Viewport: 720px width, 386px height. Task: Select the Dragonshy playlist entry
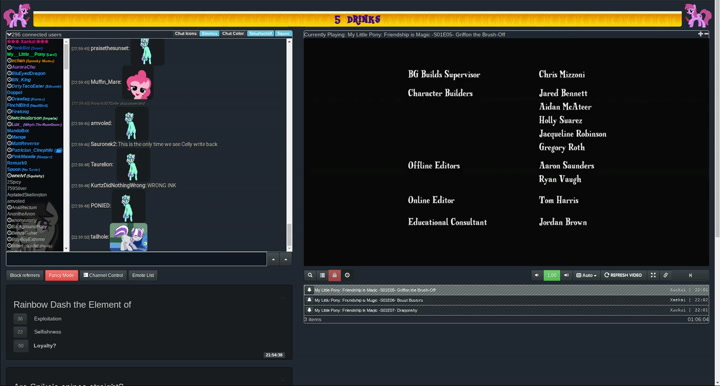[506, 310]
